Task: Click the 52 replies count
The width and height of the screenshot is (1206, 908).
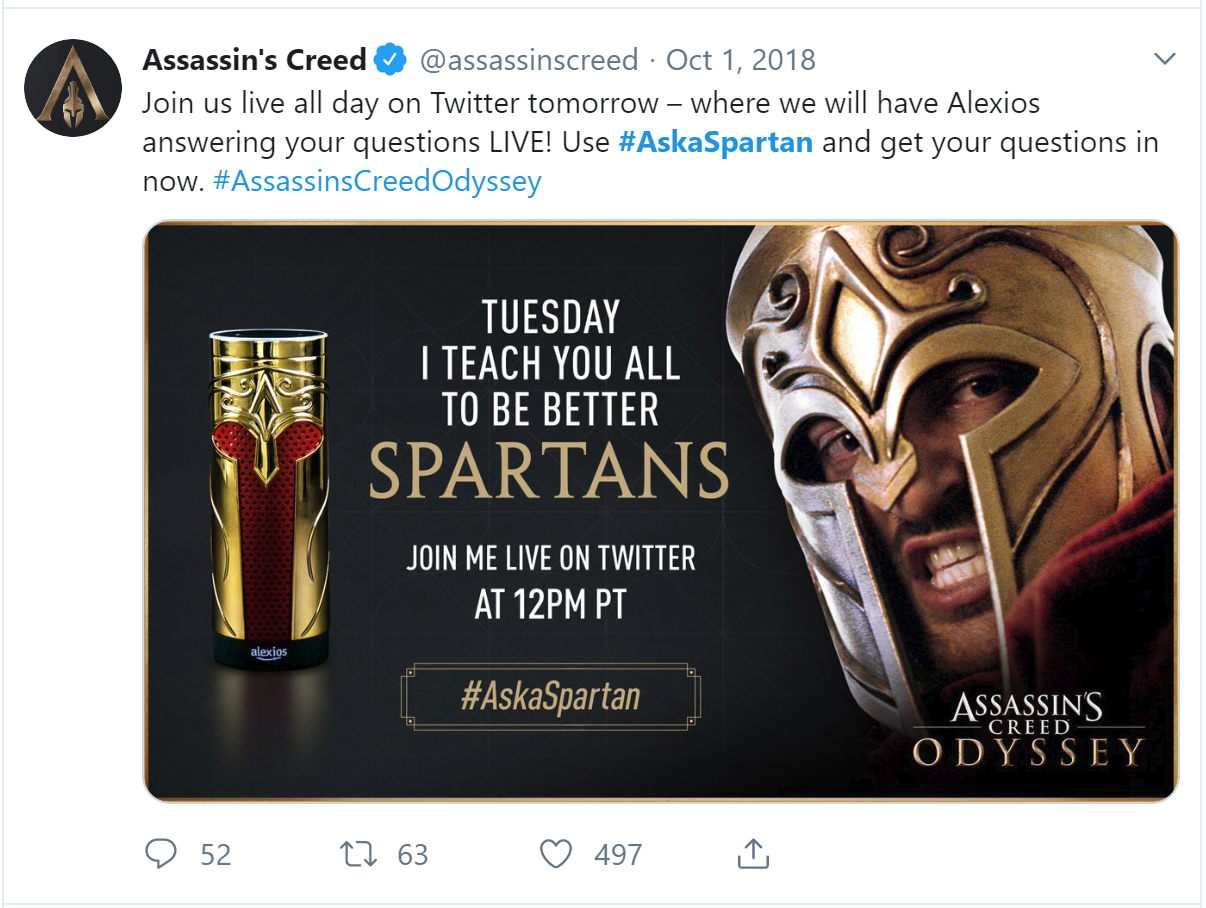Action: pyautogui.click(x=215, y=854)
